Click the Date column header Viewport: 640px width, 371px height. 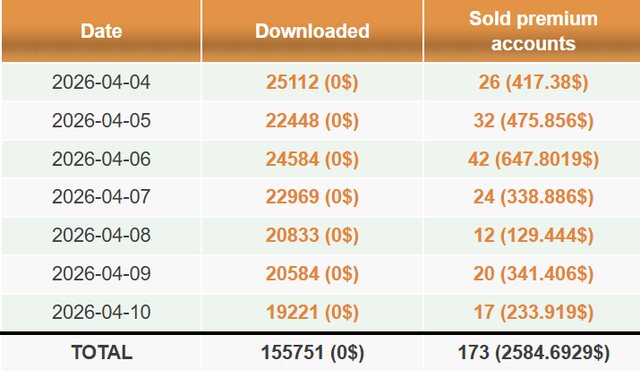click(x=101, y=31)
